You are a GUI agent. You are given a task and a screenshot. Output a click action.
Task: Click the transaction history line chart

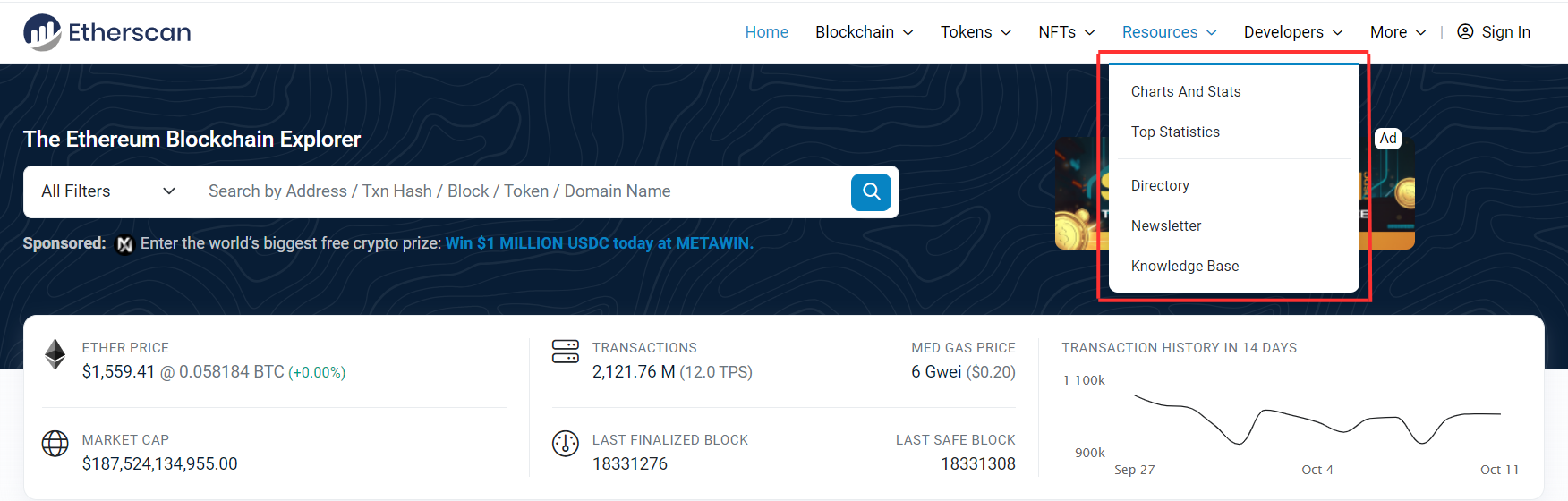[x=1317, y=419]
